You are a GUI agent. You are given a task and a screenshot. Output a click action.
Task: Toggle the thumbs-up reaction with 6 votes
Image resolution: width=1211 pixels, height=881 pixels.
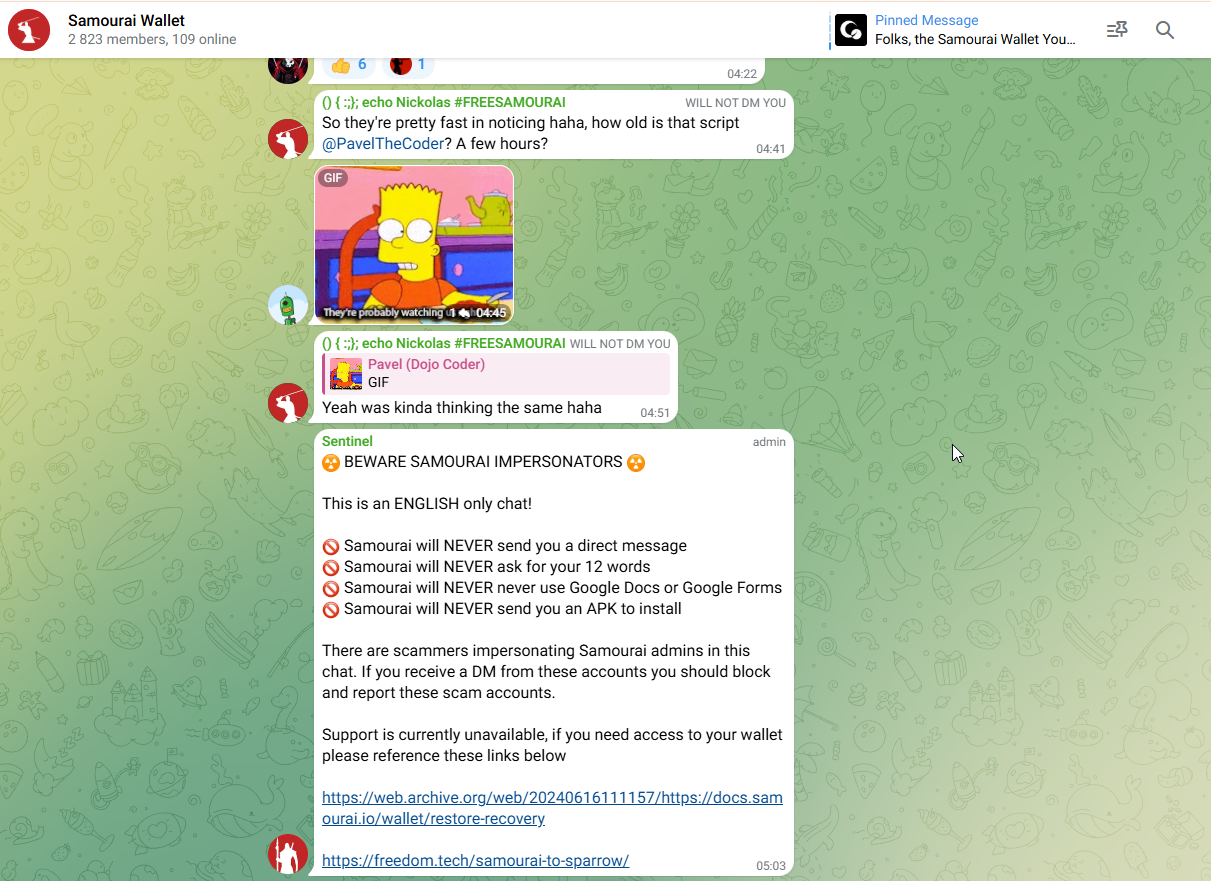coord(349,65)
